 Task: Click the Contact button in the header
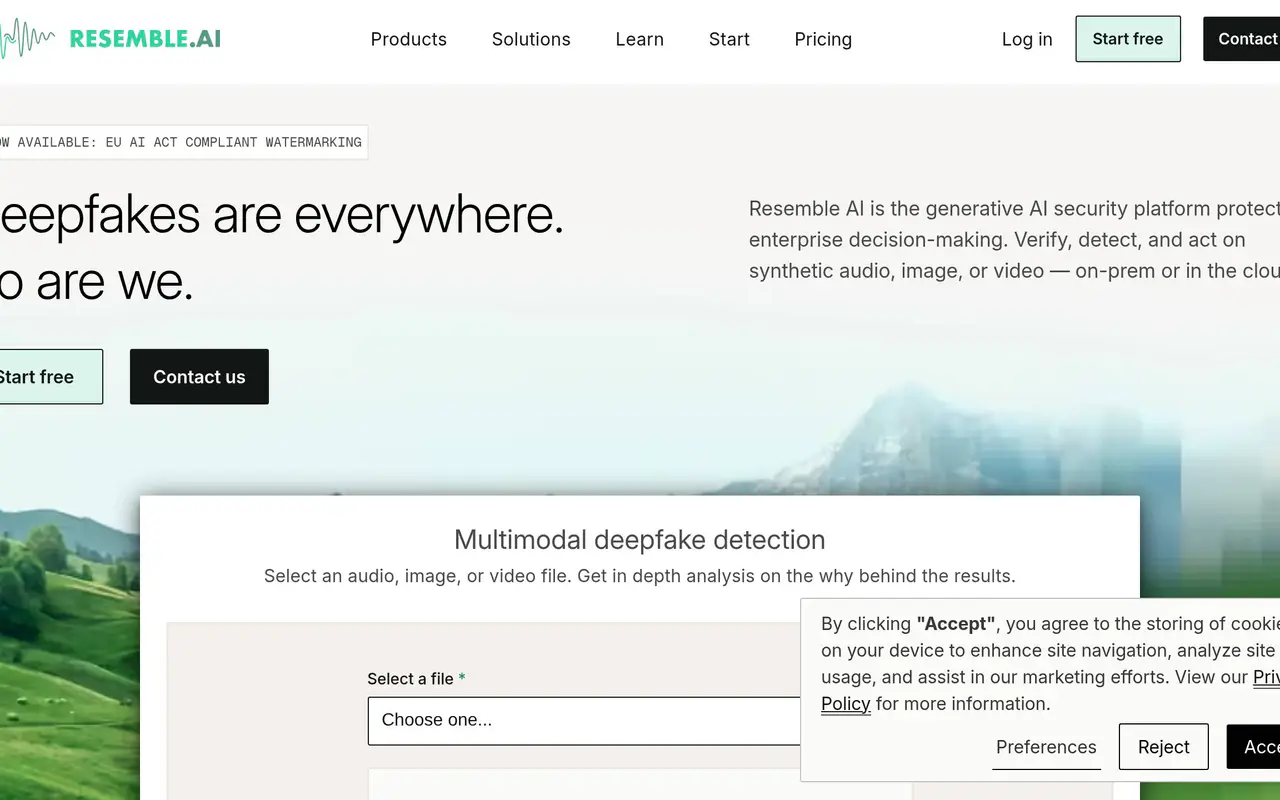point(1242,39)
